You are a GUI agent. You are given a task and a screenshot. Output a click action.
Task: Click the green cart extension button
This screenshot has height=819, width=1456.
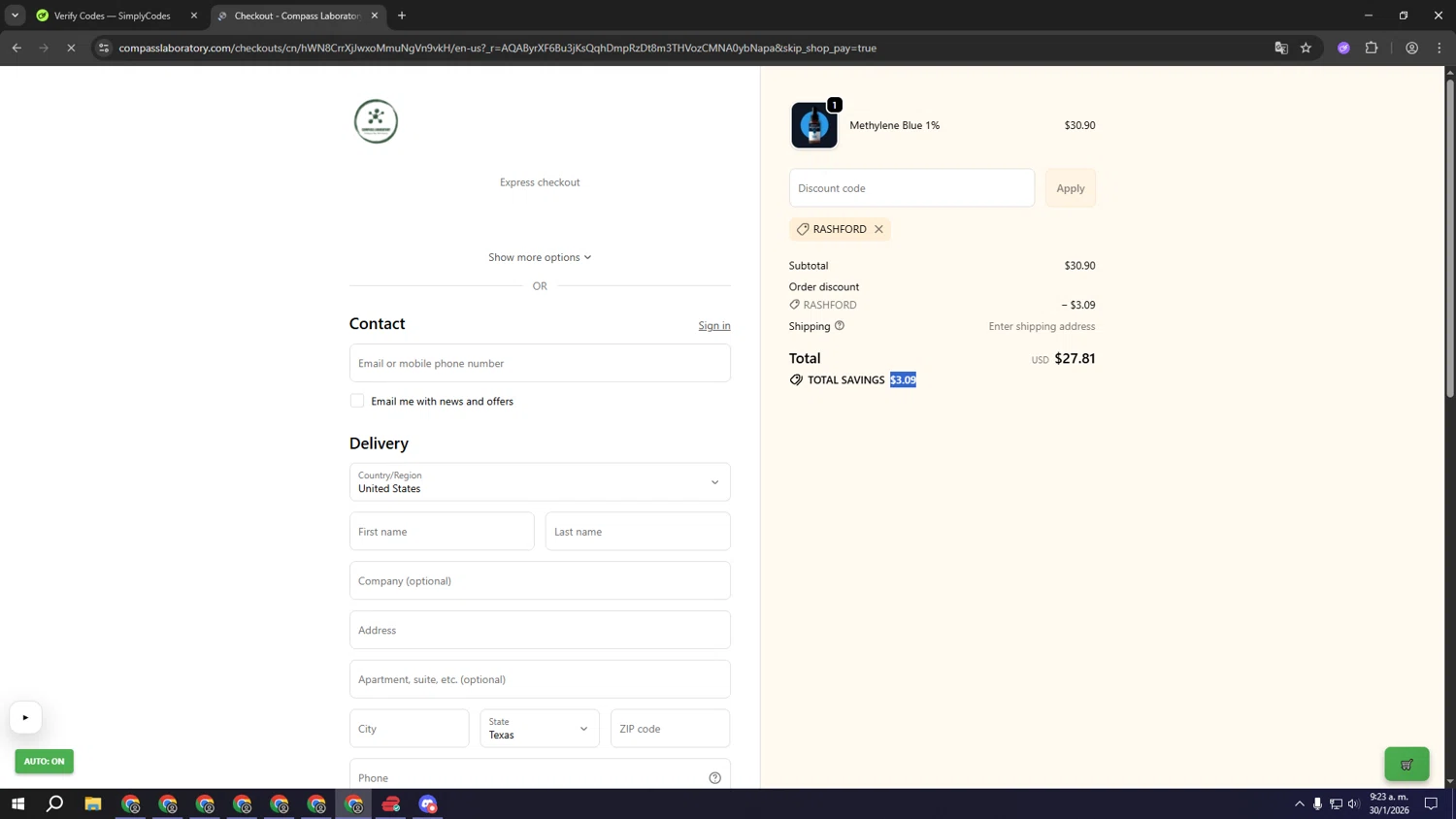[x=1406, y=764]
